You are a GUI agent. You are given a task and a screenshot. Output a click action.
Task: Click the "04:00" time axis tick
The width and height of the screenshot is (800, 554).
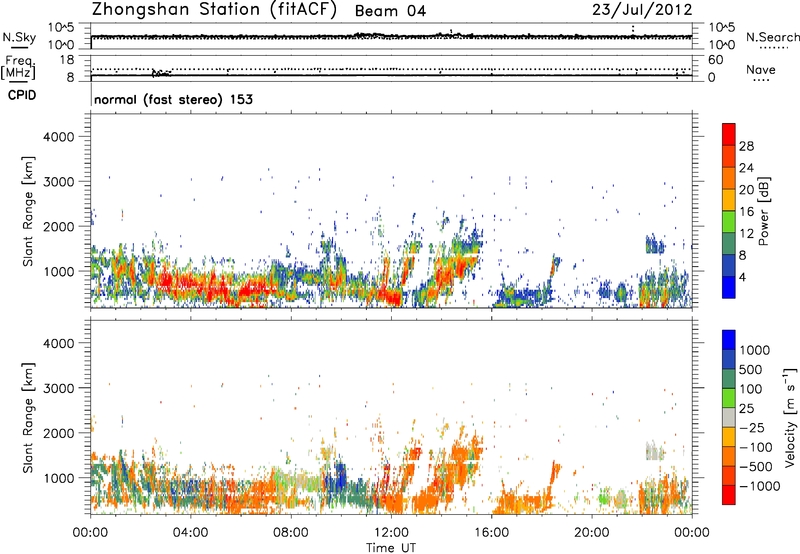click(x=190, y=533)
